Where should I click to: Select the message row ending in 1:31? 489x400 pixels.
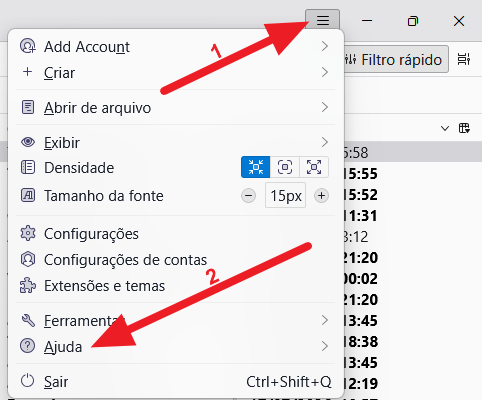413,216
